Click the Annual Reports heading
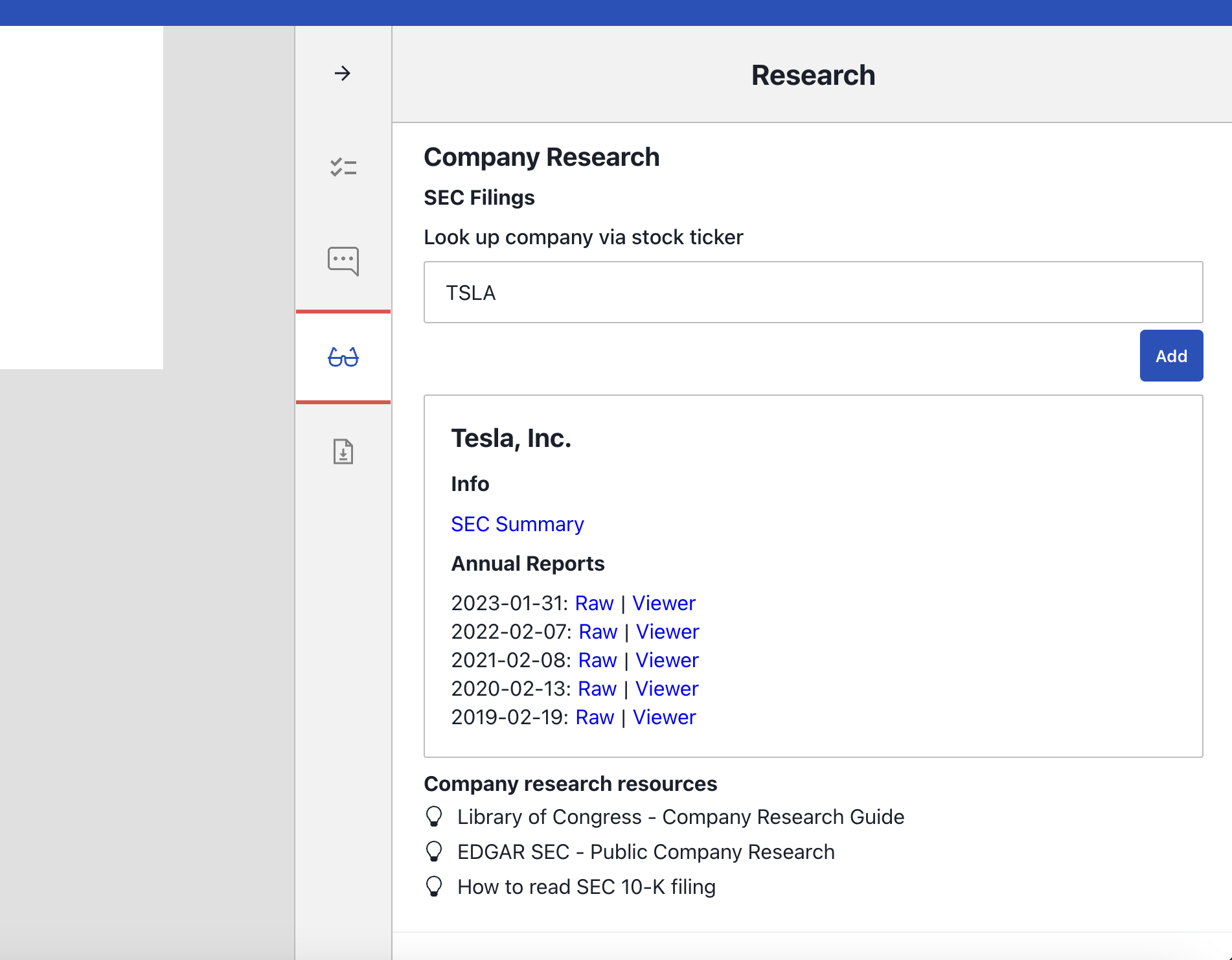The height and width of the screenshot is (960, 1232). [527, 564]
